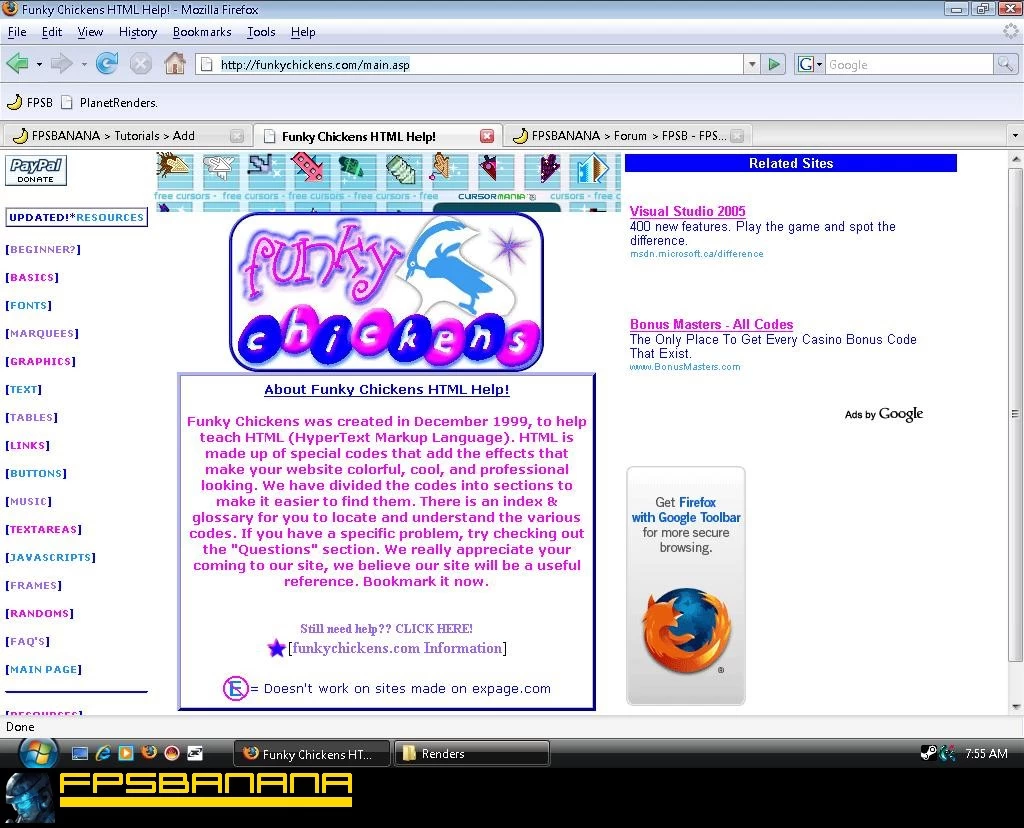The height and width of the screenshot is (828, 1024).
Task: Click Show Desktop quick launch icon
Action: click(80, 754)
